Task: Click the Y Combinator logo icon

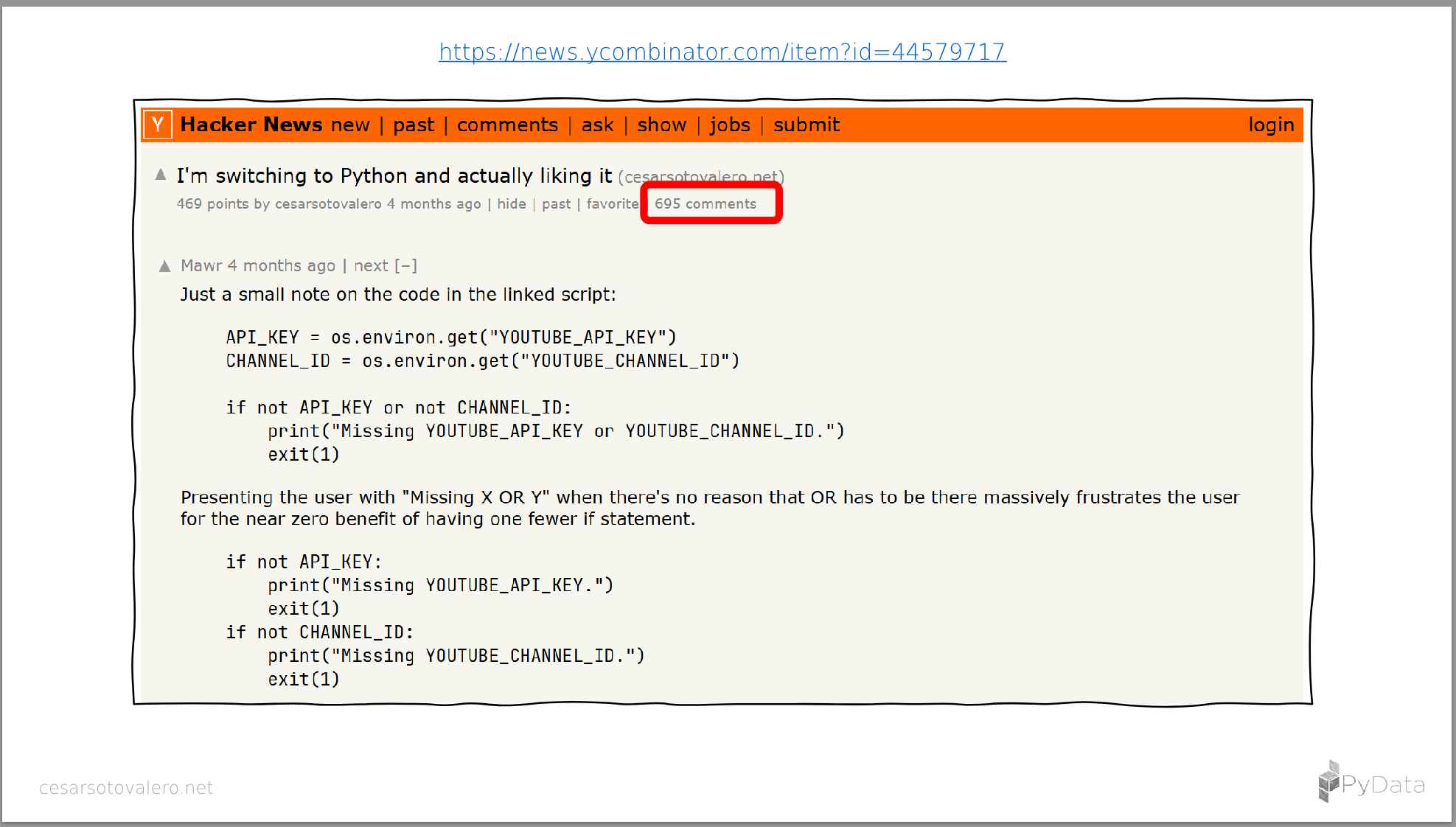Action: pyautogui.click(x=158, y=125)
